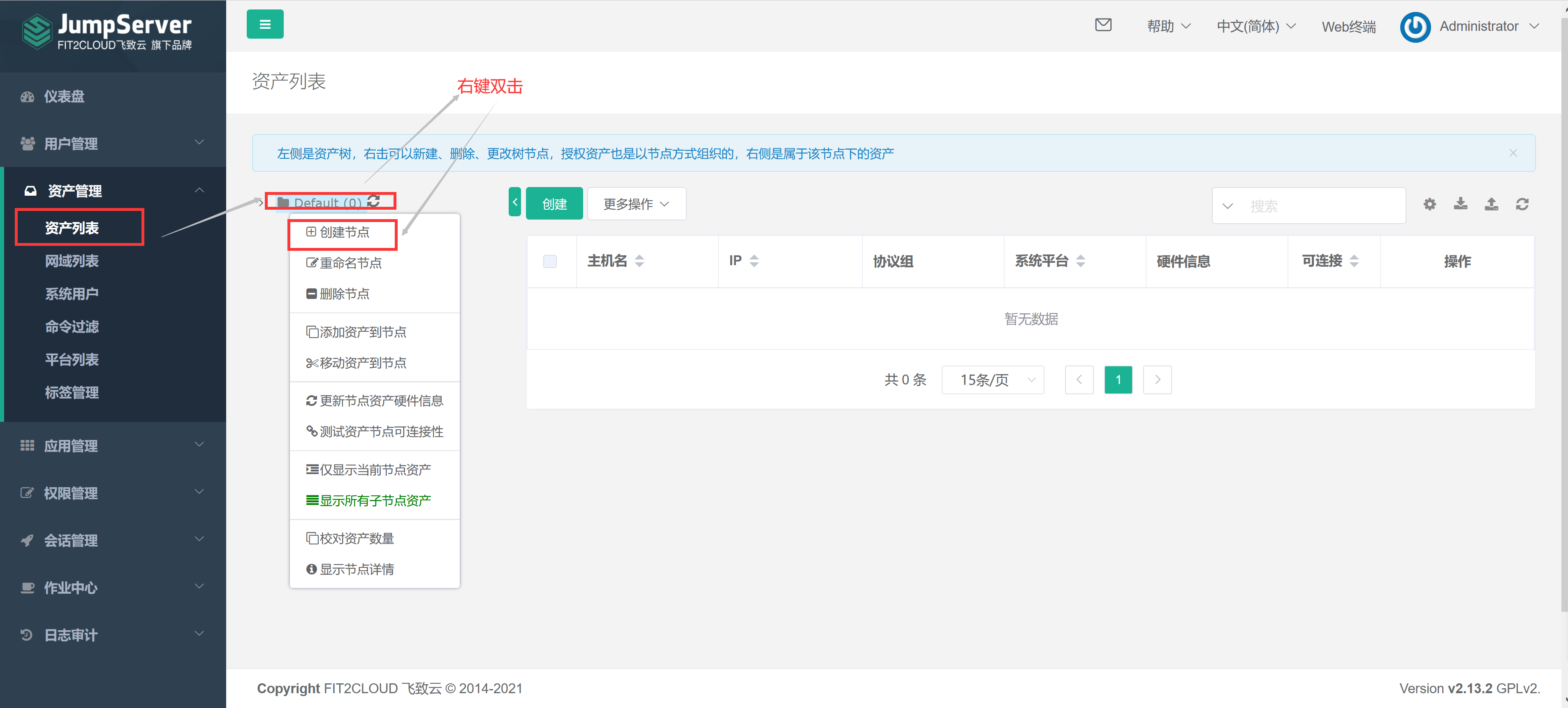Collapse tree panel with green arrow

515,202
